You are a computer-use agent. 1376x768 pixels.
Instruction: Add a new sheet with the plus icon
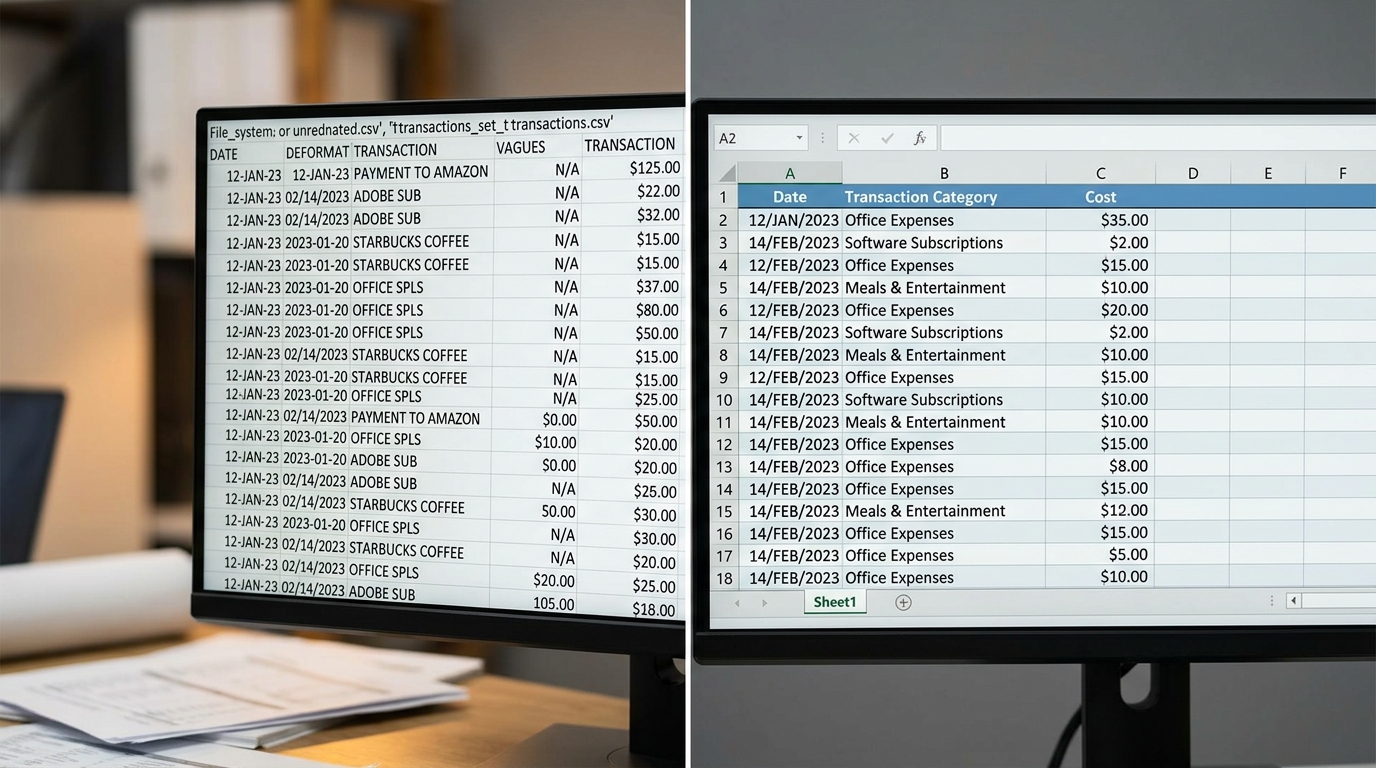point(903,602)
